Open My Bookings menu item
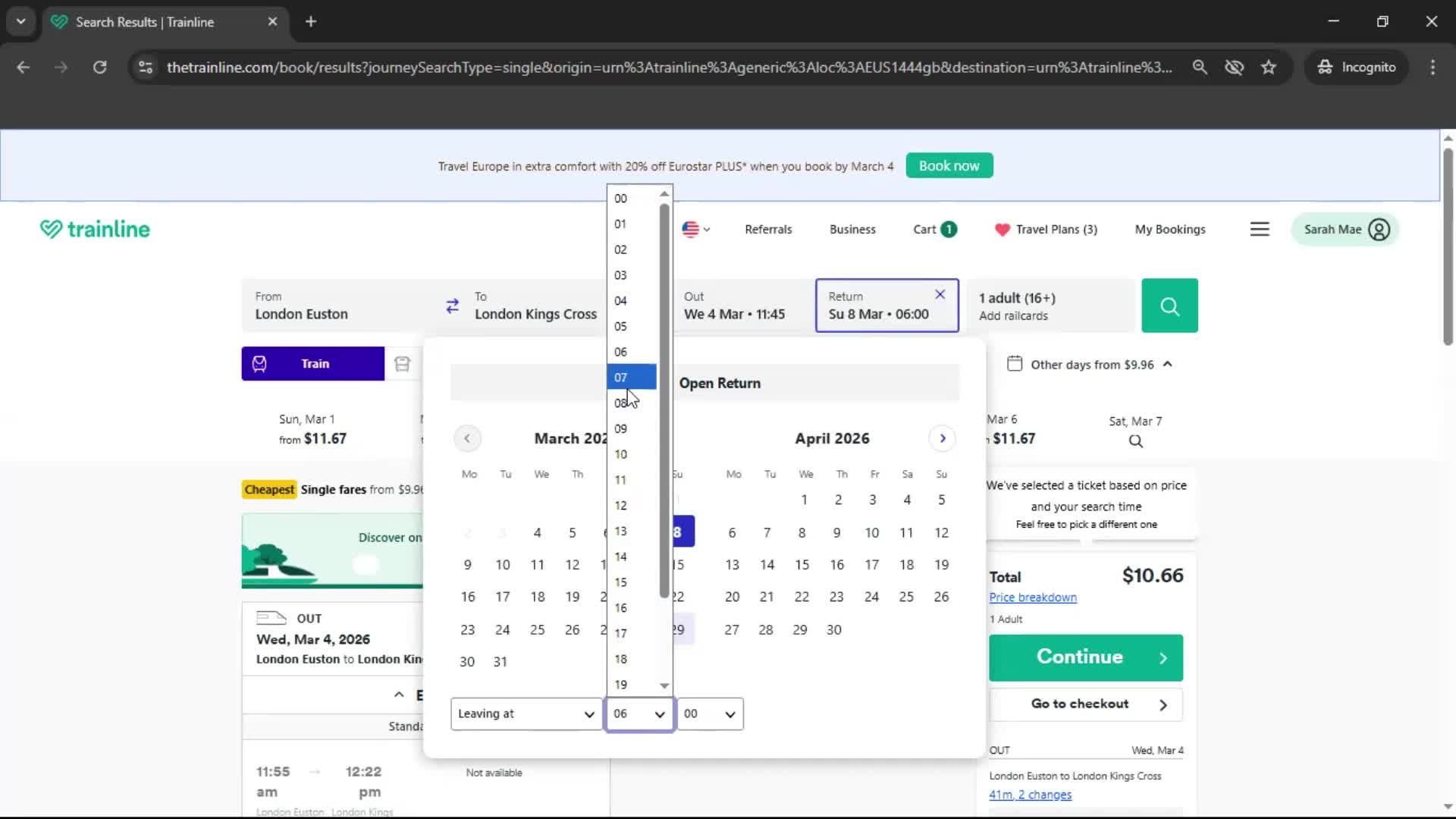The width and height of the screenshot is (1456, 819). pyautogui.click(x=1170, y=229)
